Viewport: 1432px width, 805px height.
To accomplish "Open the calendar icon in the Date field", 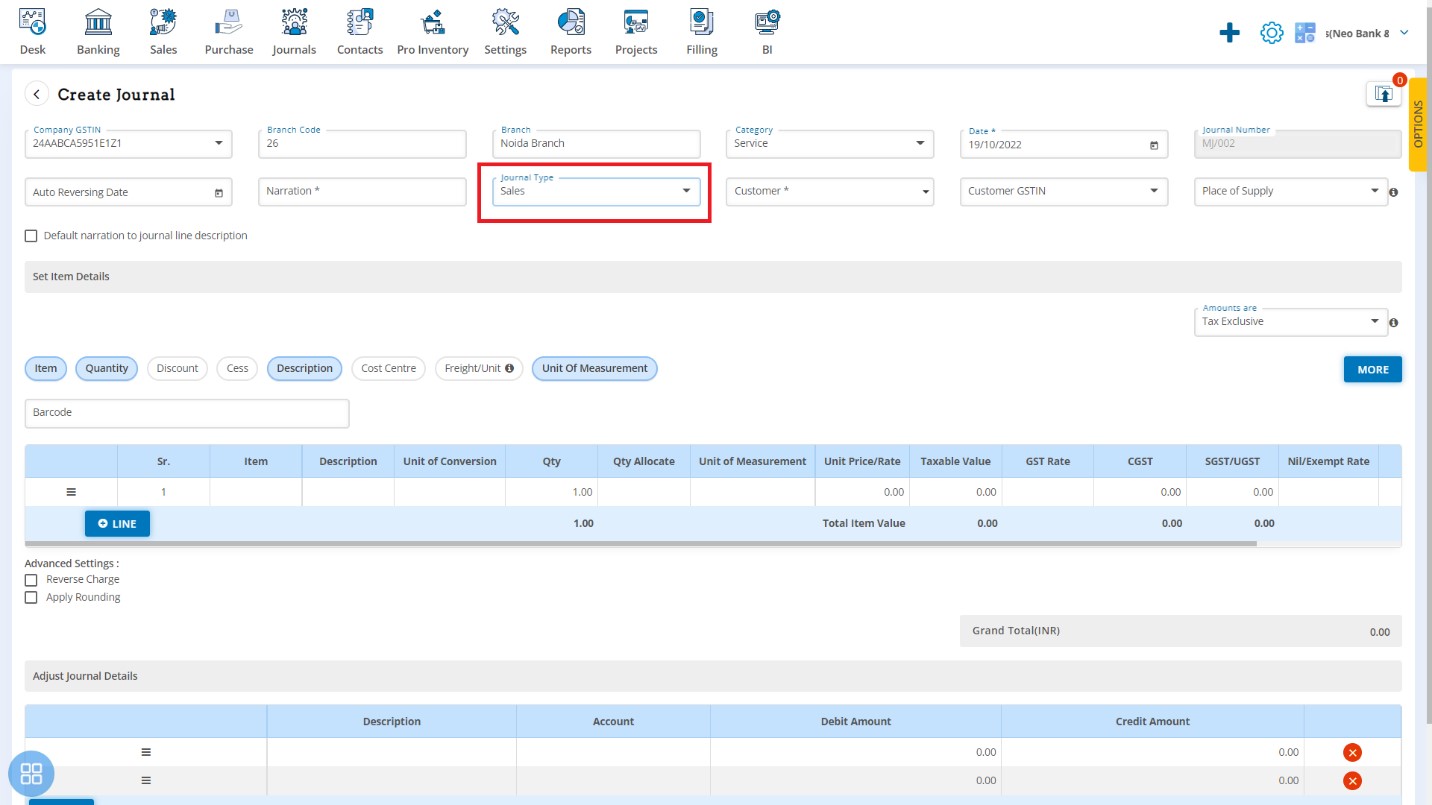I will 1154,145.
